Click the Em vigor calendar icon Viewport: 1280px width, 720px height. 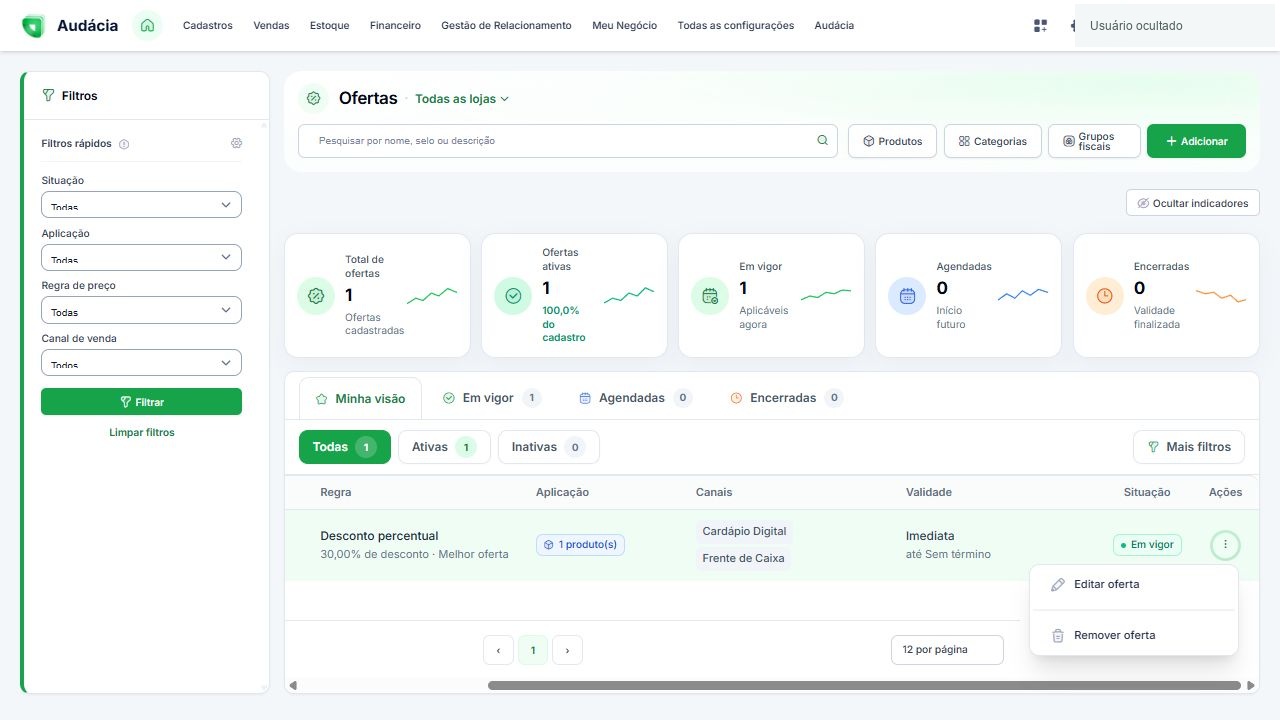tap(710, 295)
